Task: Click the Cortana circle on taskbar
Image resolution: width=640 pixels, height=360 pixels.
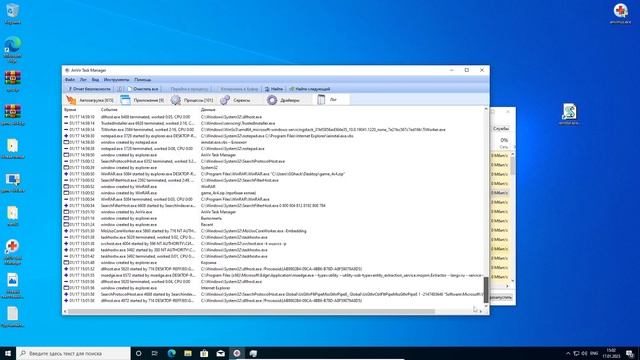Action: (x=138, y=353)
